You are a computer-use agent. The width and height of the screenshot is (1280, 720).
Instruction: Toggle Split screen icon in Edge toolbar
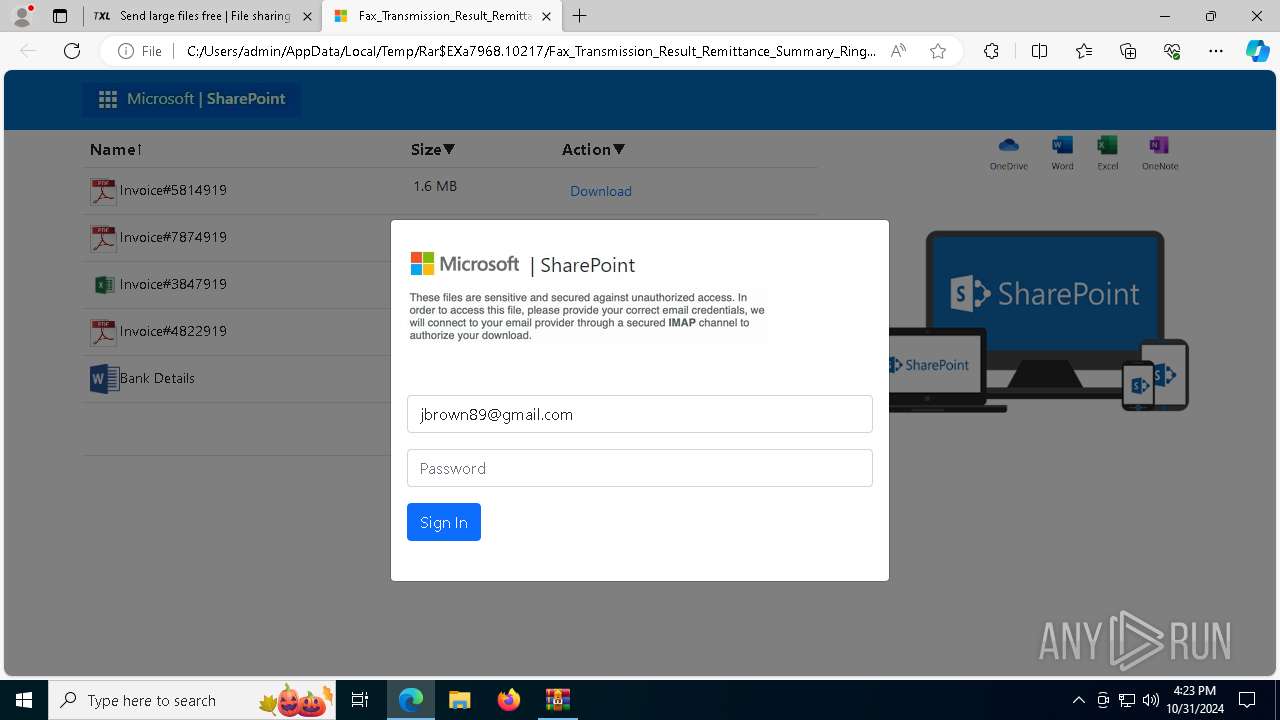[x=1039, y=51]
